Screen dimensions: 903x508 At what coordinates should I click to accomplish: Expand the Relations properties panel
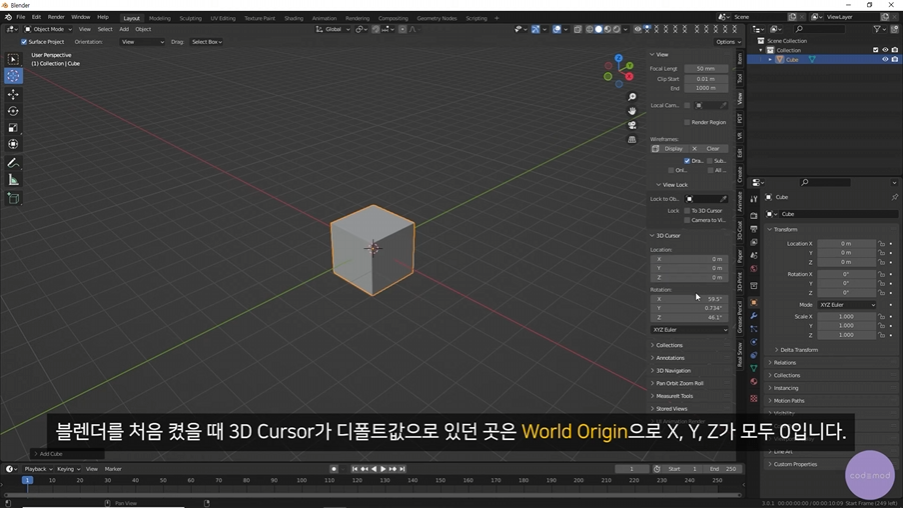click(x=782, y=362)
